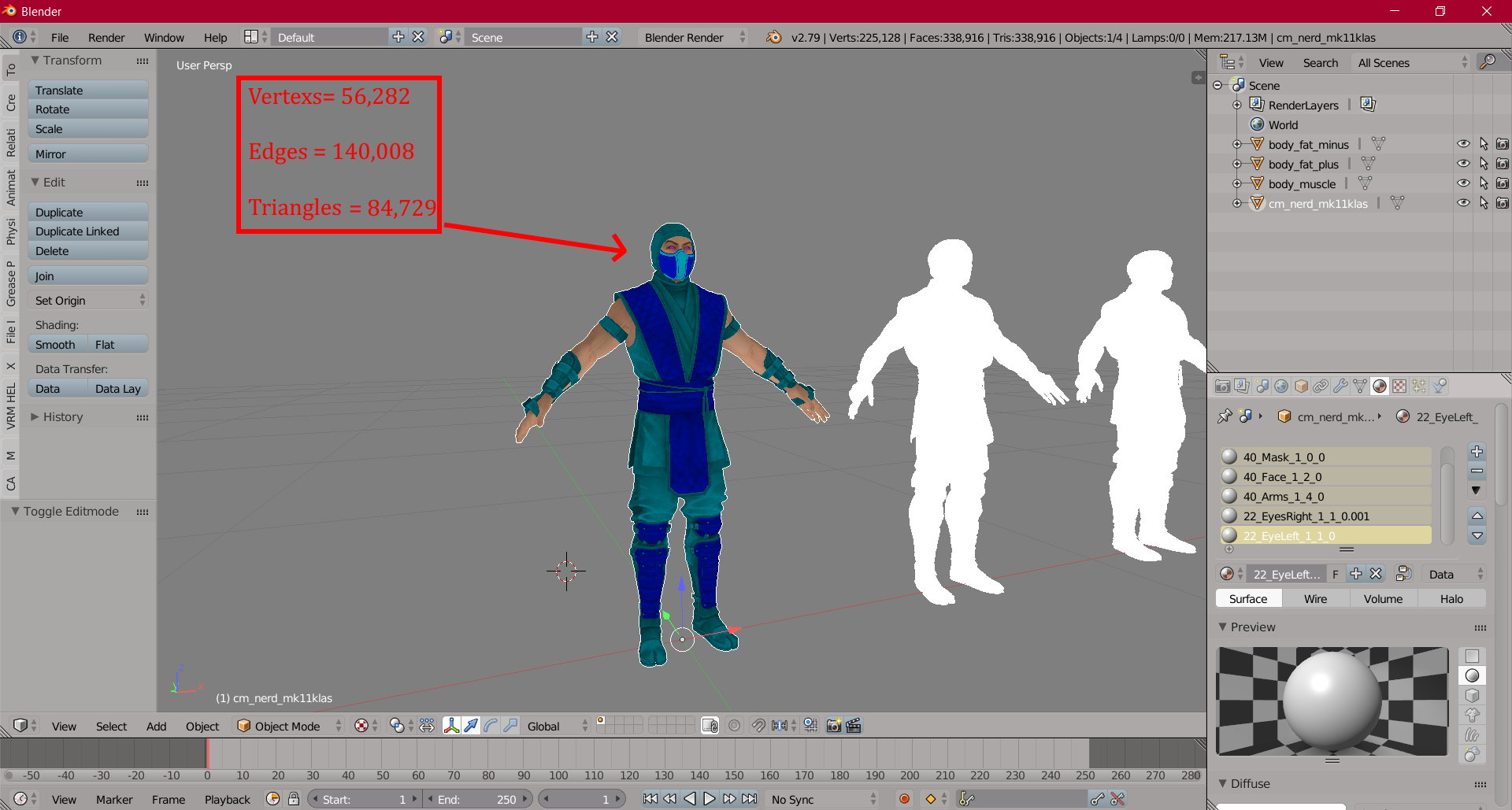Open the Blender Render engine dropdown
This screenshot has height=810, width=1512.
pos(694,37)
